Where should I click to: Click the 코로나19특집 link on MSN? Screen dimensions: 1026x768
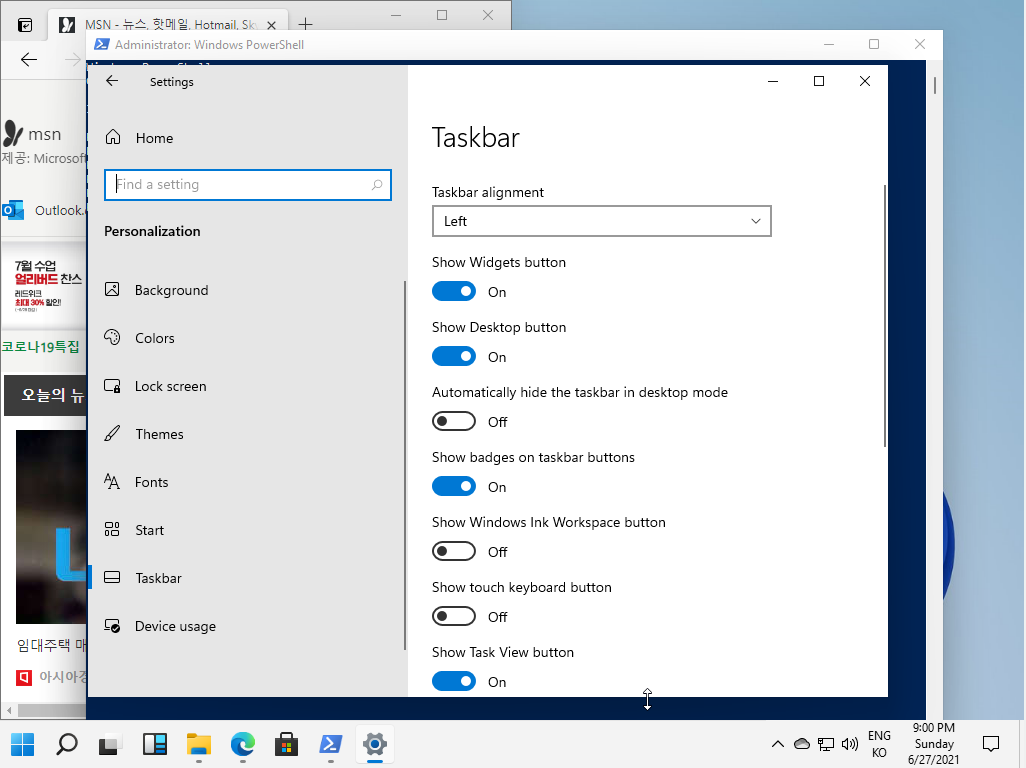(x=41, y=347)
